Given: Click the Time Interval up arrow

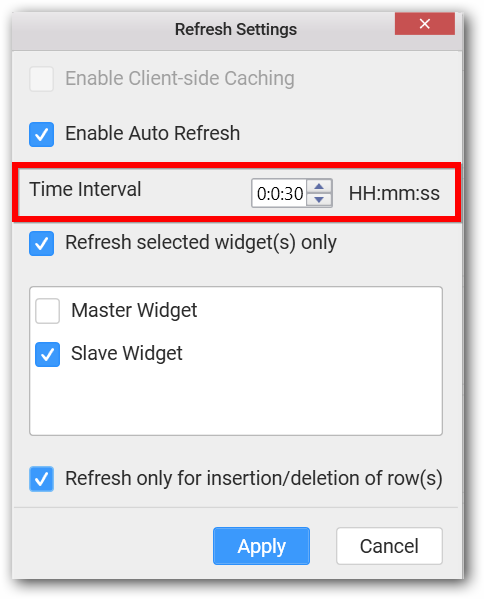Looking at the screenshot, I should 319,187.
